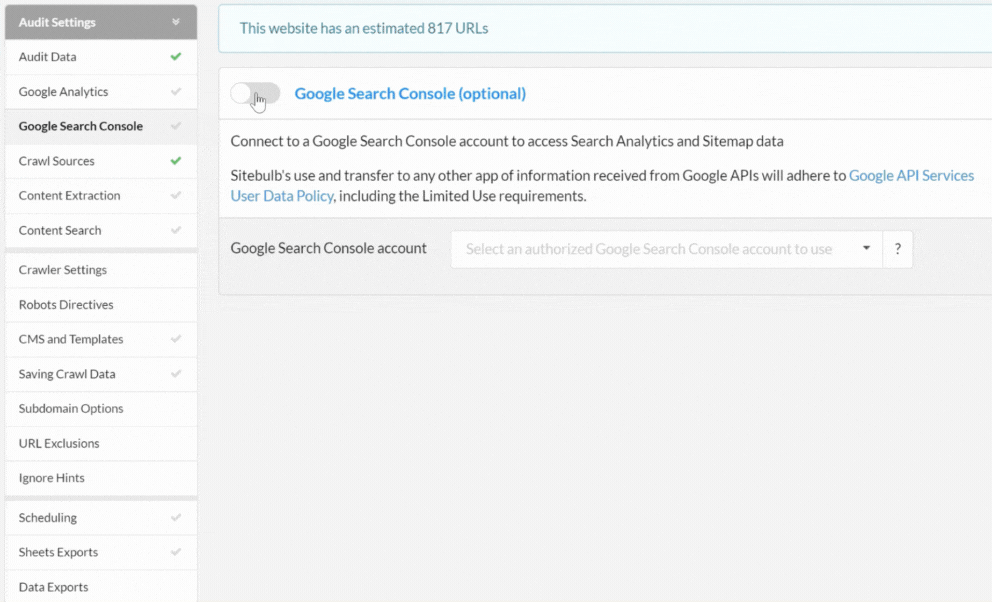Open Ignore Hints settings

pyautogui.click(x=101, y=478)
